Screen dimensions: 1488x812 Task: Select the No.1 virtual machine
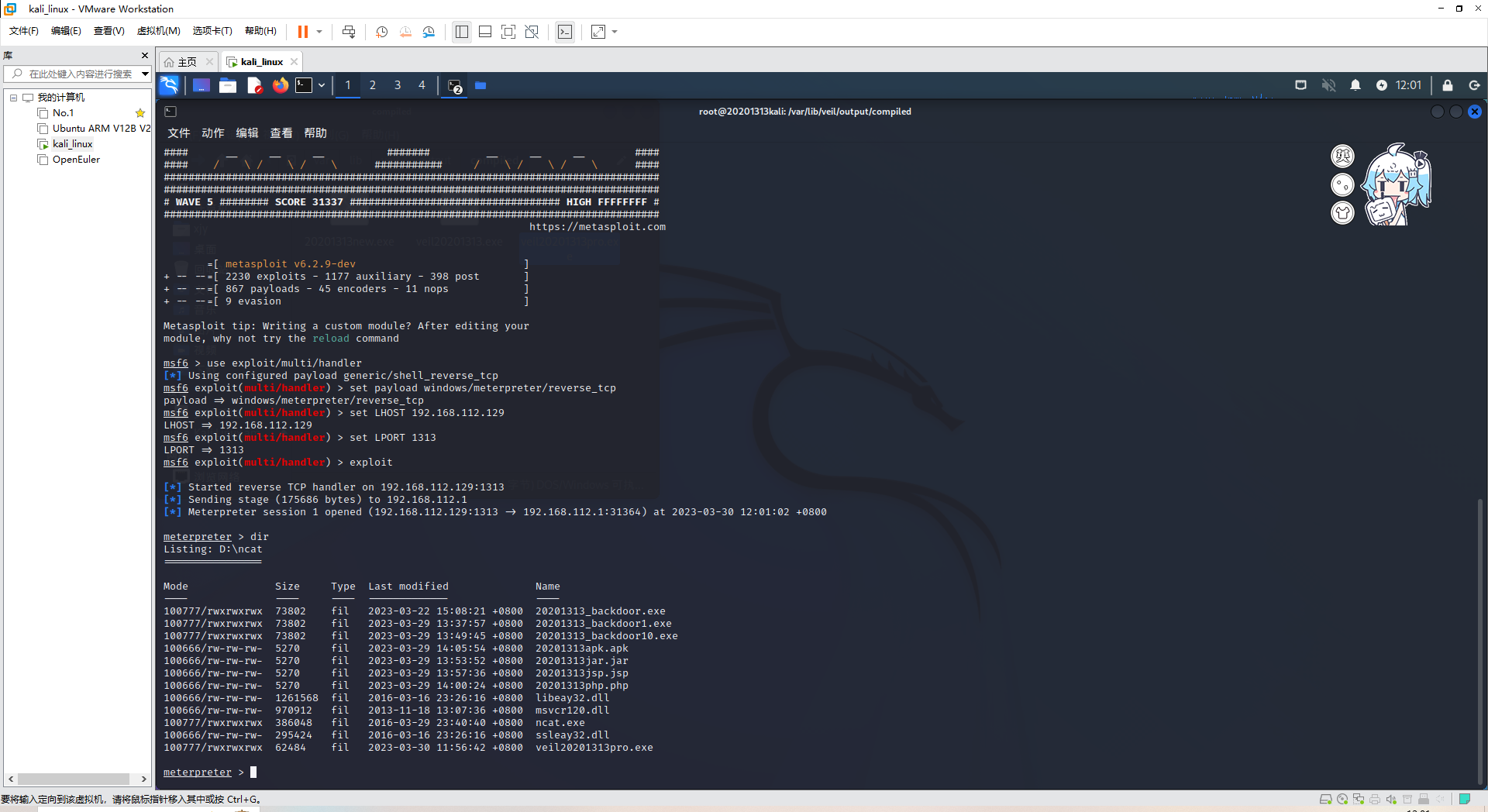click(63, 113)
